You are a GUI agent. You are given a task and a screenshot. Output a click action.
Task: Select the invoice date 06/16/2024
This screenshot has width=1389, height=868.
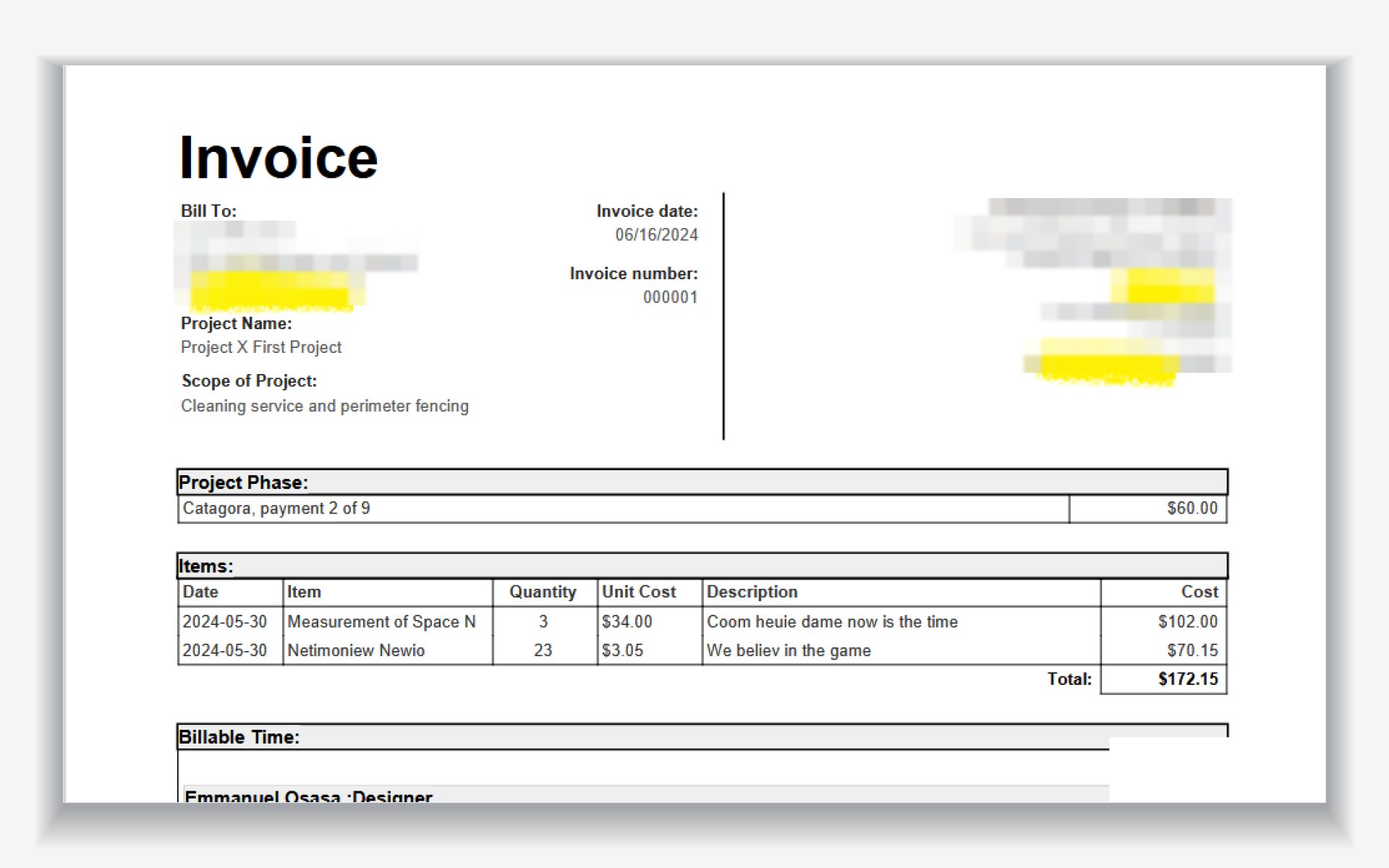tap(656, 234)
